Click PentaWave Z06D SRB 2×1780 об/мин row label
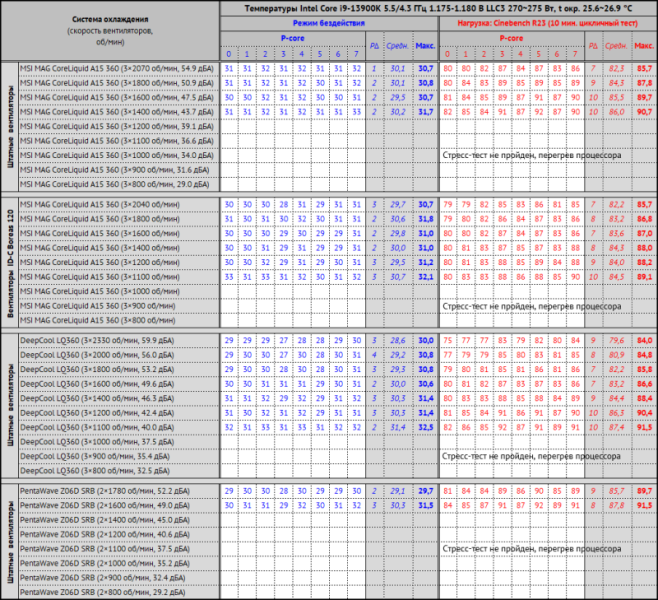 (x=108, y=491)
